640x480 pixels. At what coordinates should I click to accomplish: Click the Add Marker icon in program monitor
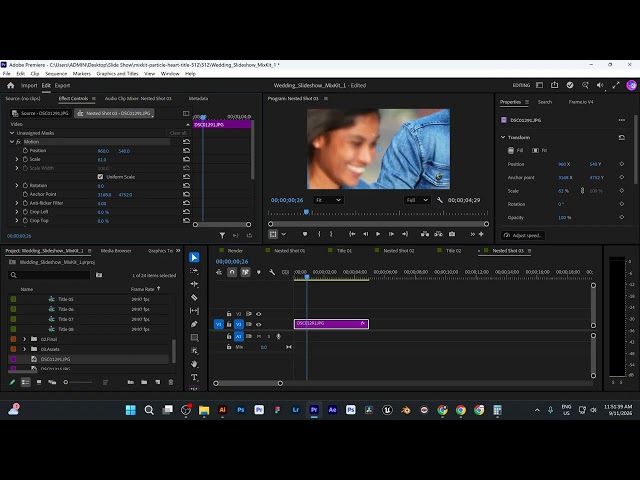(304, 234)
